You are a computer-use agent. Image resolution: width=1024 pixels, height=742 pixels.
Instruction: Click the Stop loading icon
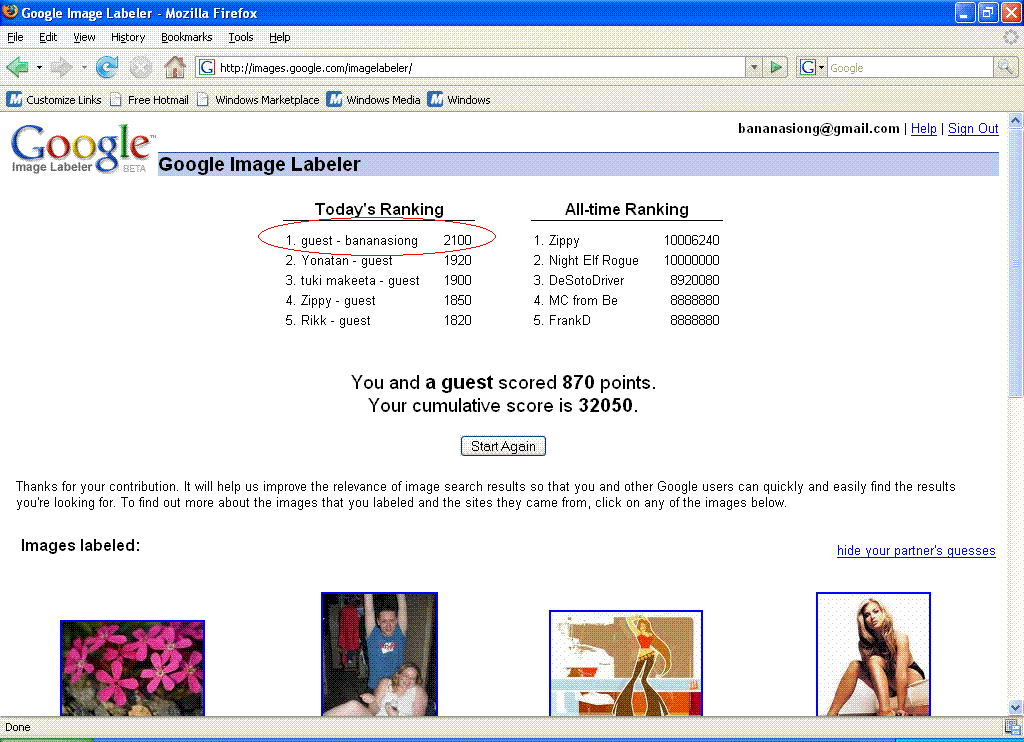(x=140, y=67)
